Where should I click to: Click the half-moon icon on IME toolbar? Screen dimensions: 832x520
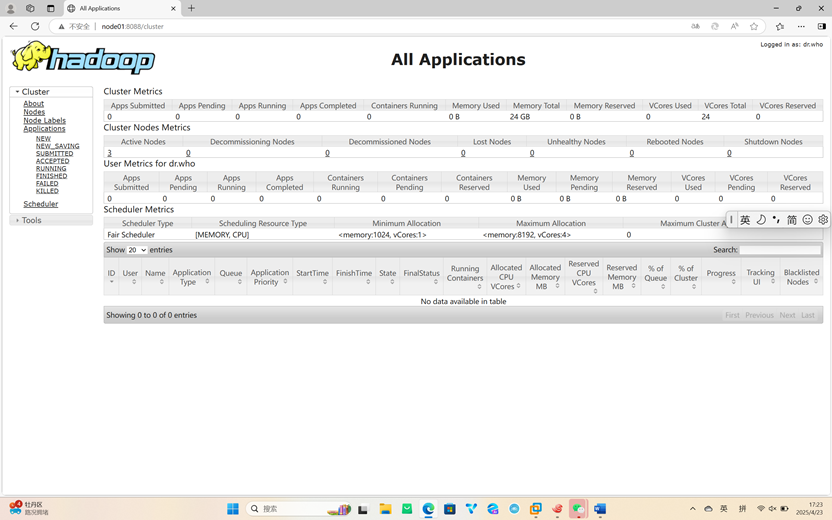coord(761,220)
